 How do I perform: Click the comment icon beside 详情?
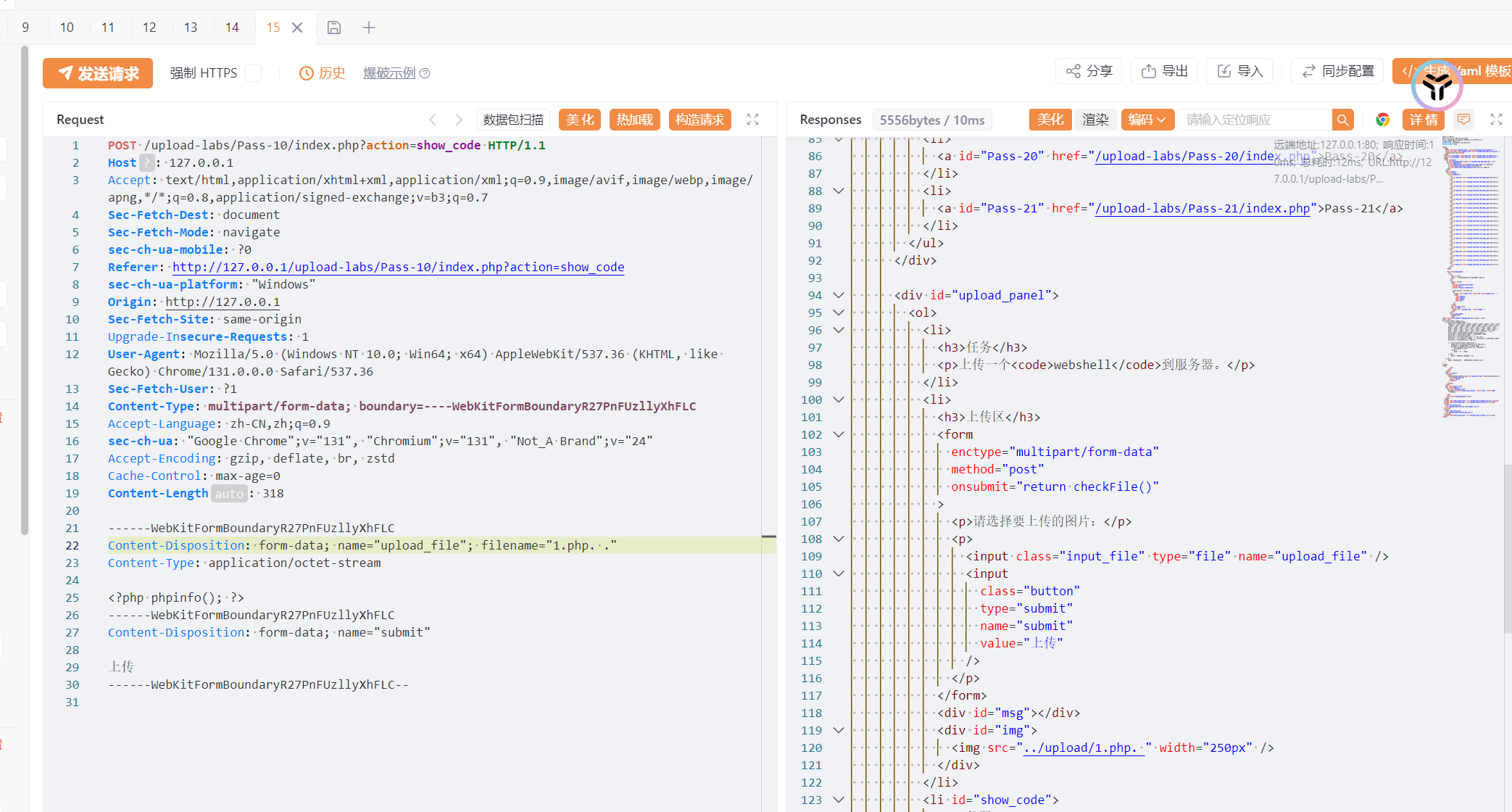(x=1464, y=120)
